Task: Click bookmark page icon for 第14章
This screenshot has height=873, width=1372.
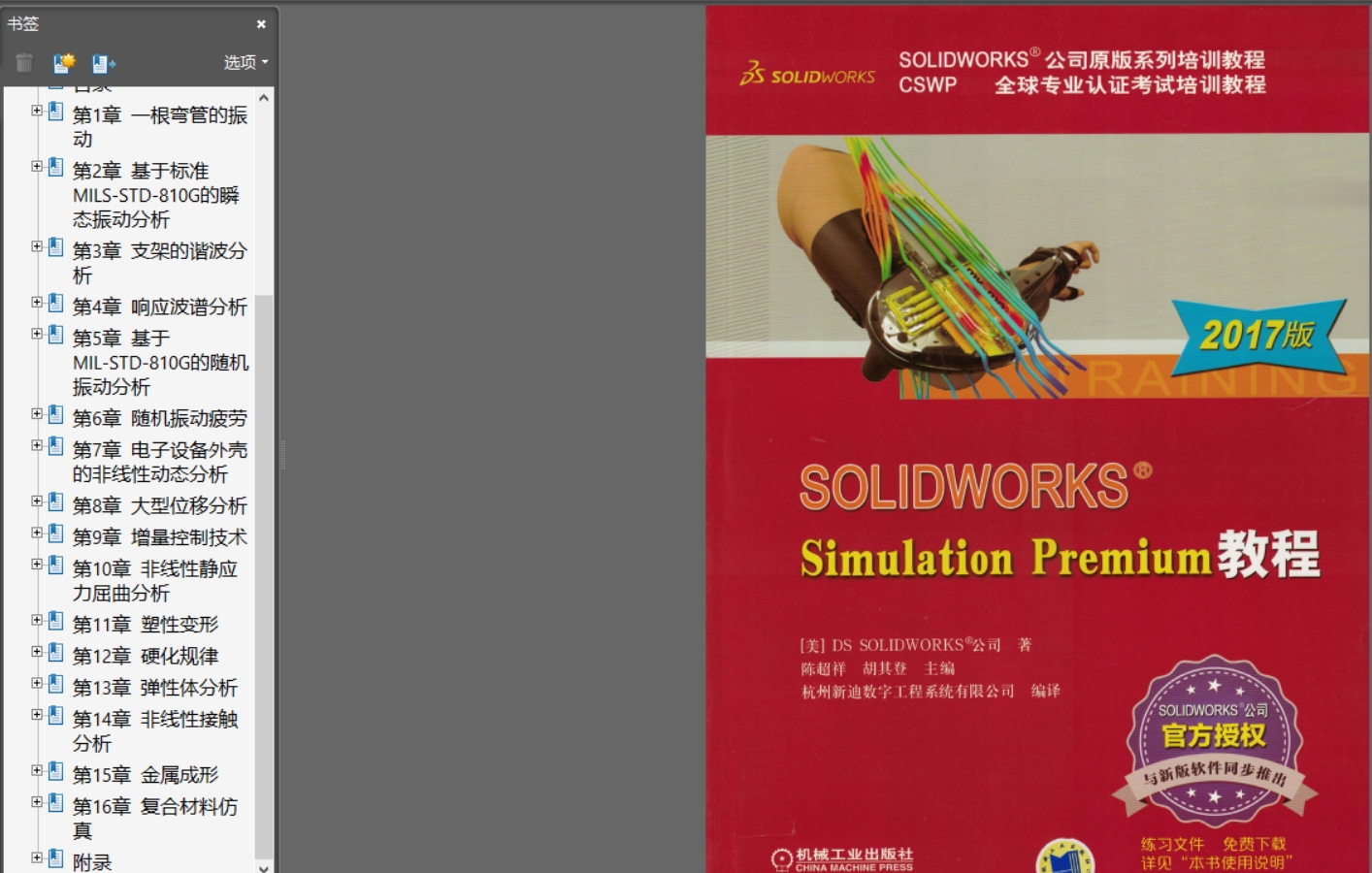Action: tap(56, 716)
